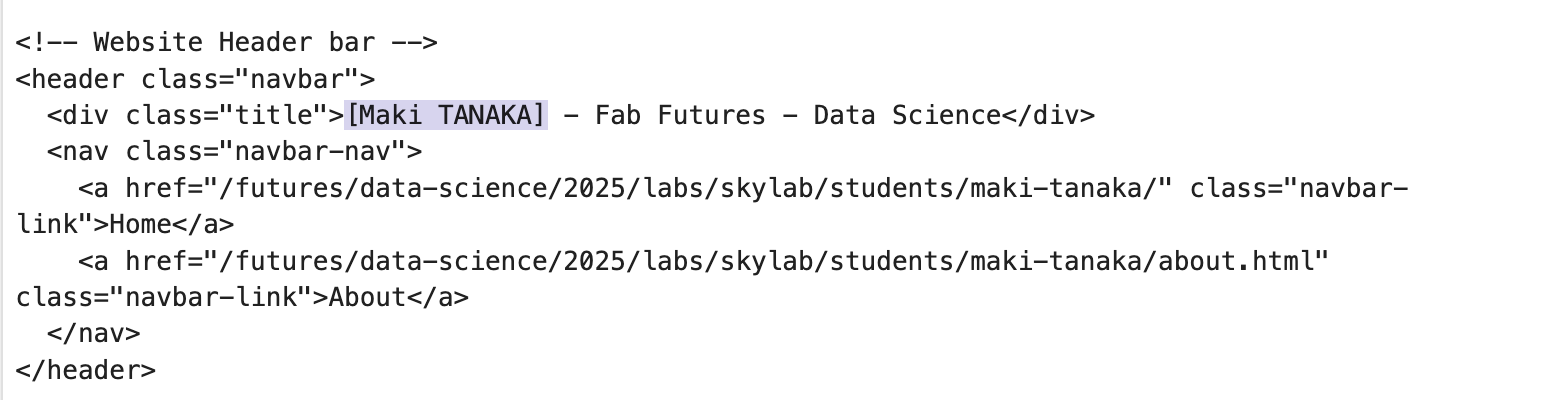Click the class="navbar-link" attribute before About

pos(164,297)
